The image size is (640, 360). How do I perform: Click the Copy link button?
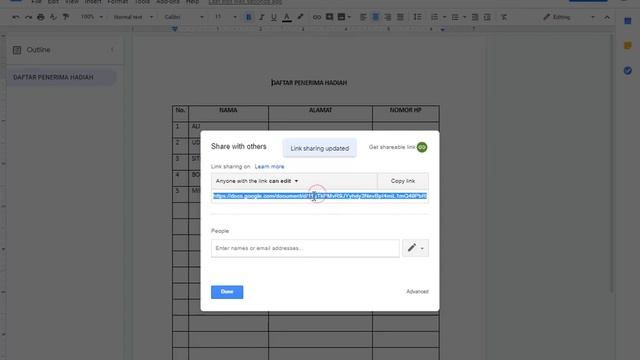coord(403,181)
